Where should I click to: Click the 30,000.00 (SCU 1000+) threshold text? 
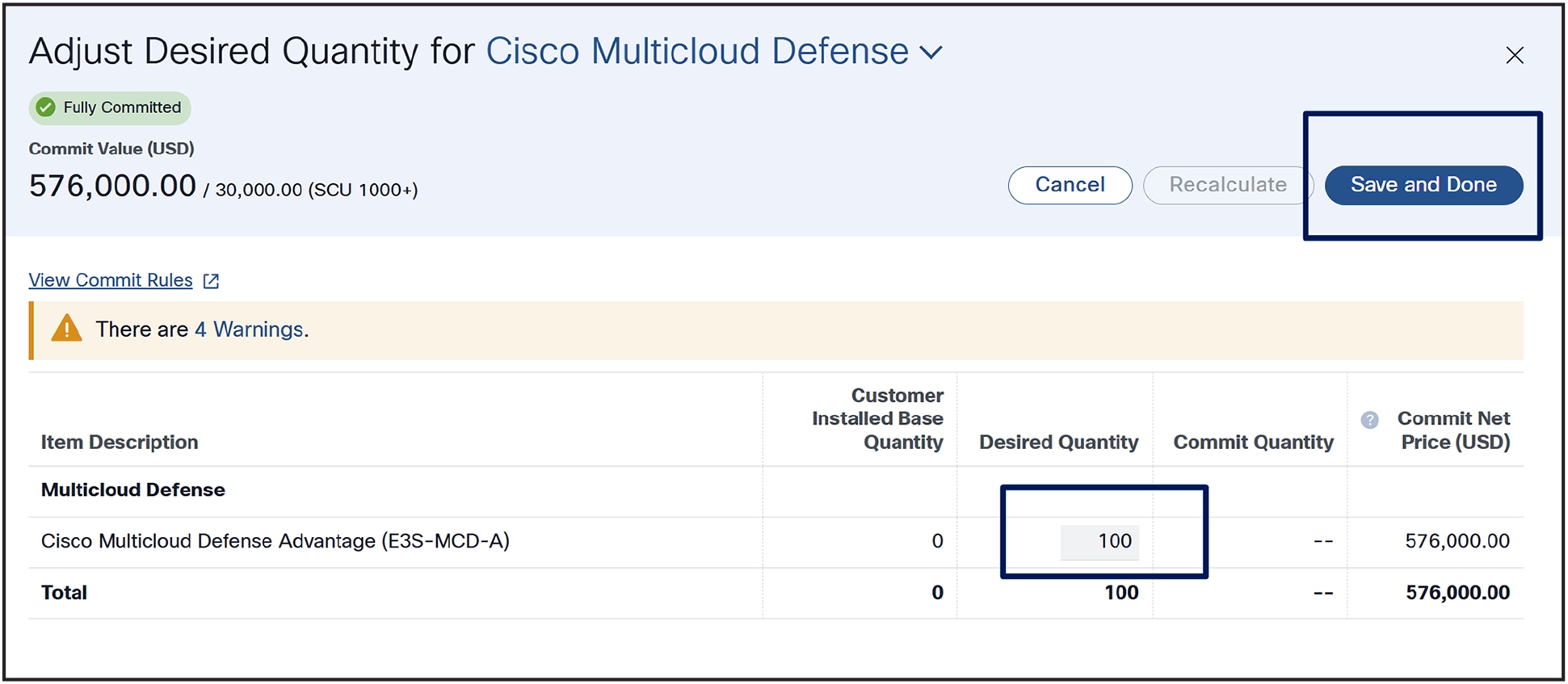point(316,190)
